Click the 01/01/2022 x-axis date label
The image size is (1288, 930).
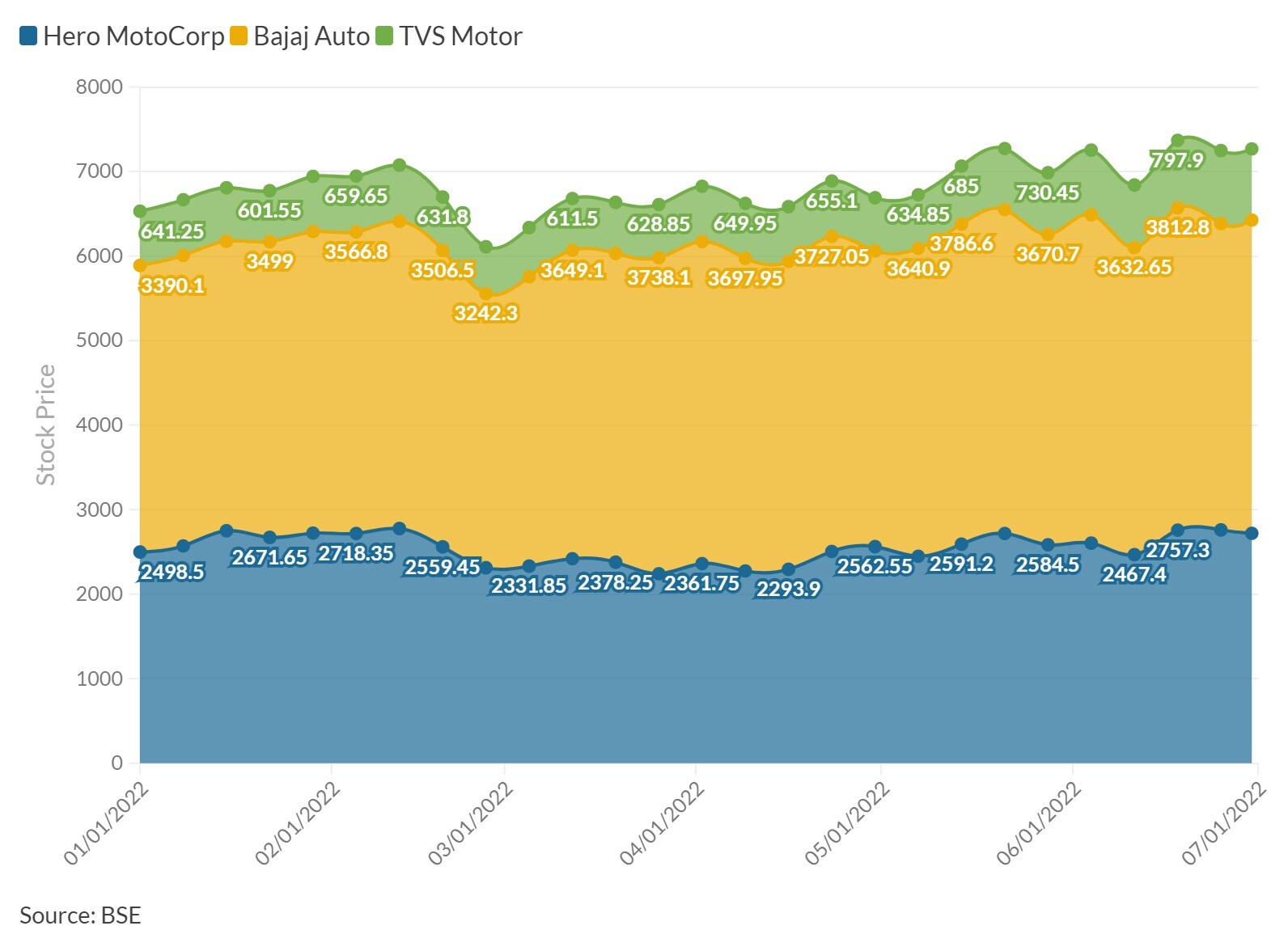coord(107,823)
